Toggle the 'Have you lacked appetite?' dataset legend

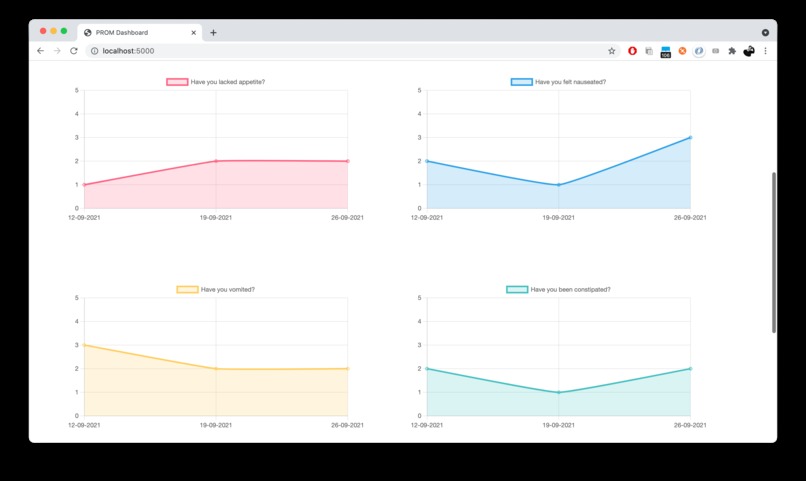216,82
